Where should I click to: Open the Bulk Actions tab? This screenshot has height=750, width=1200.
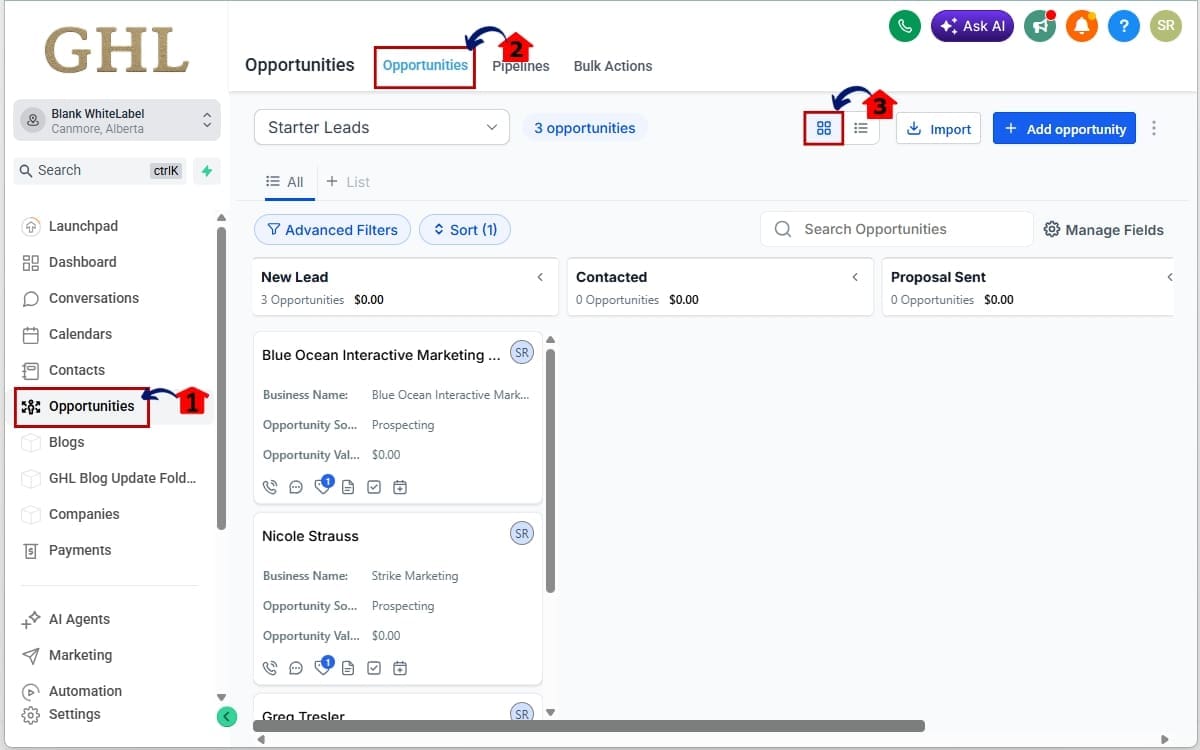pyautogui.click(x=613, y=66)
